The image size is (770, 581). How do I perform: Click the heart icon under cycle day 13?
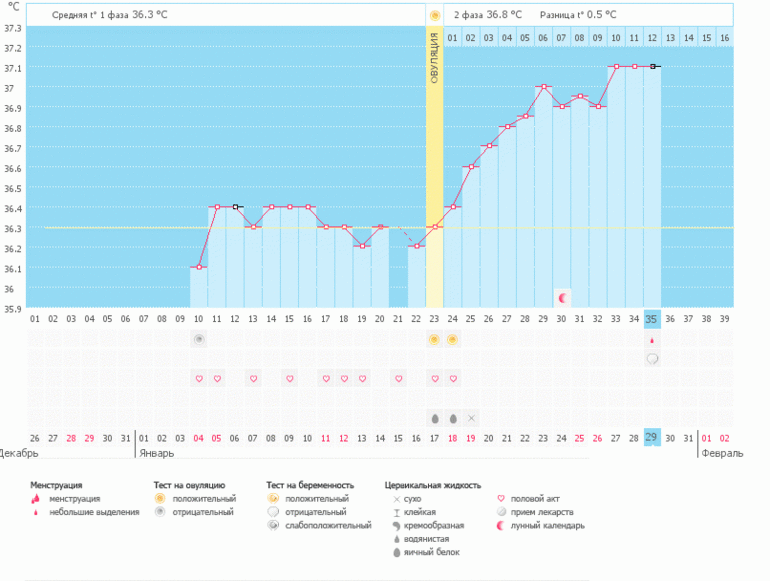click(253, 379)
